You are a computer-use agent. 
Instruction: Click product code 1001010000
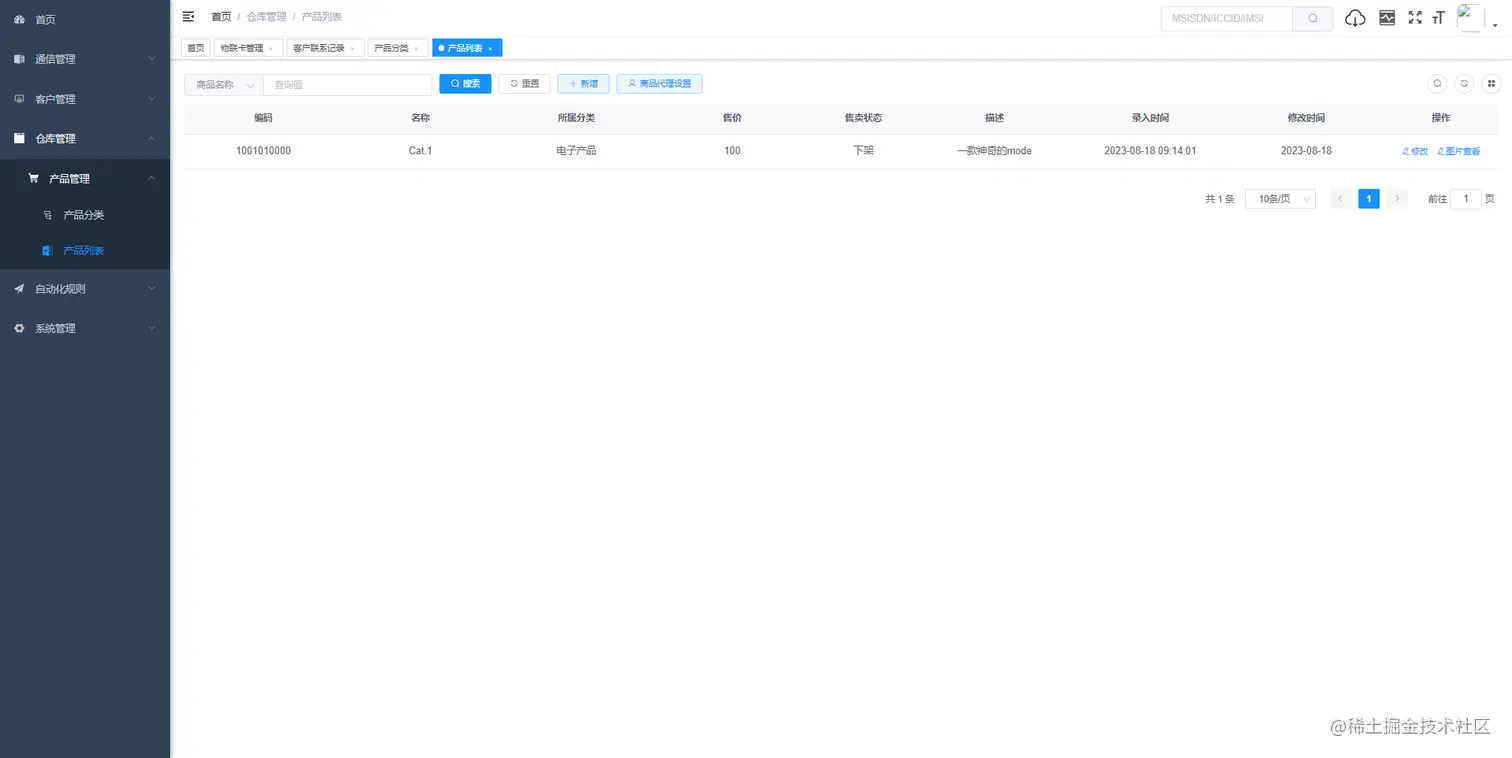[x=263, y=151]
